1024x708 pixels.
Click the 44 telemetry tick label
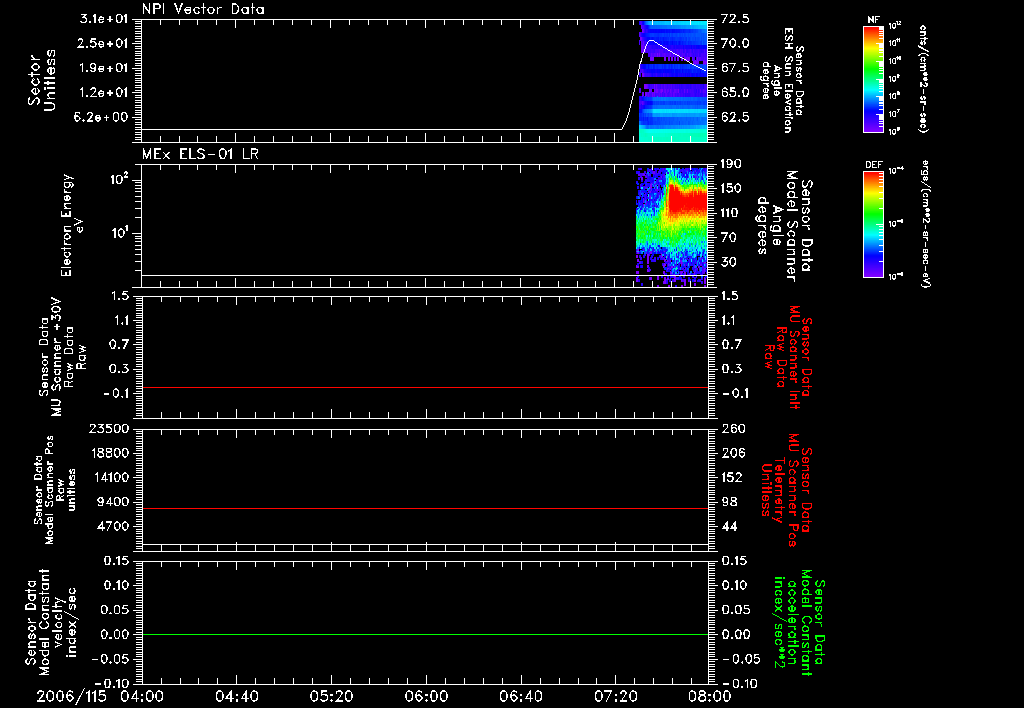pyautogui.click(x=729, y=526)
